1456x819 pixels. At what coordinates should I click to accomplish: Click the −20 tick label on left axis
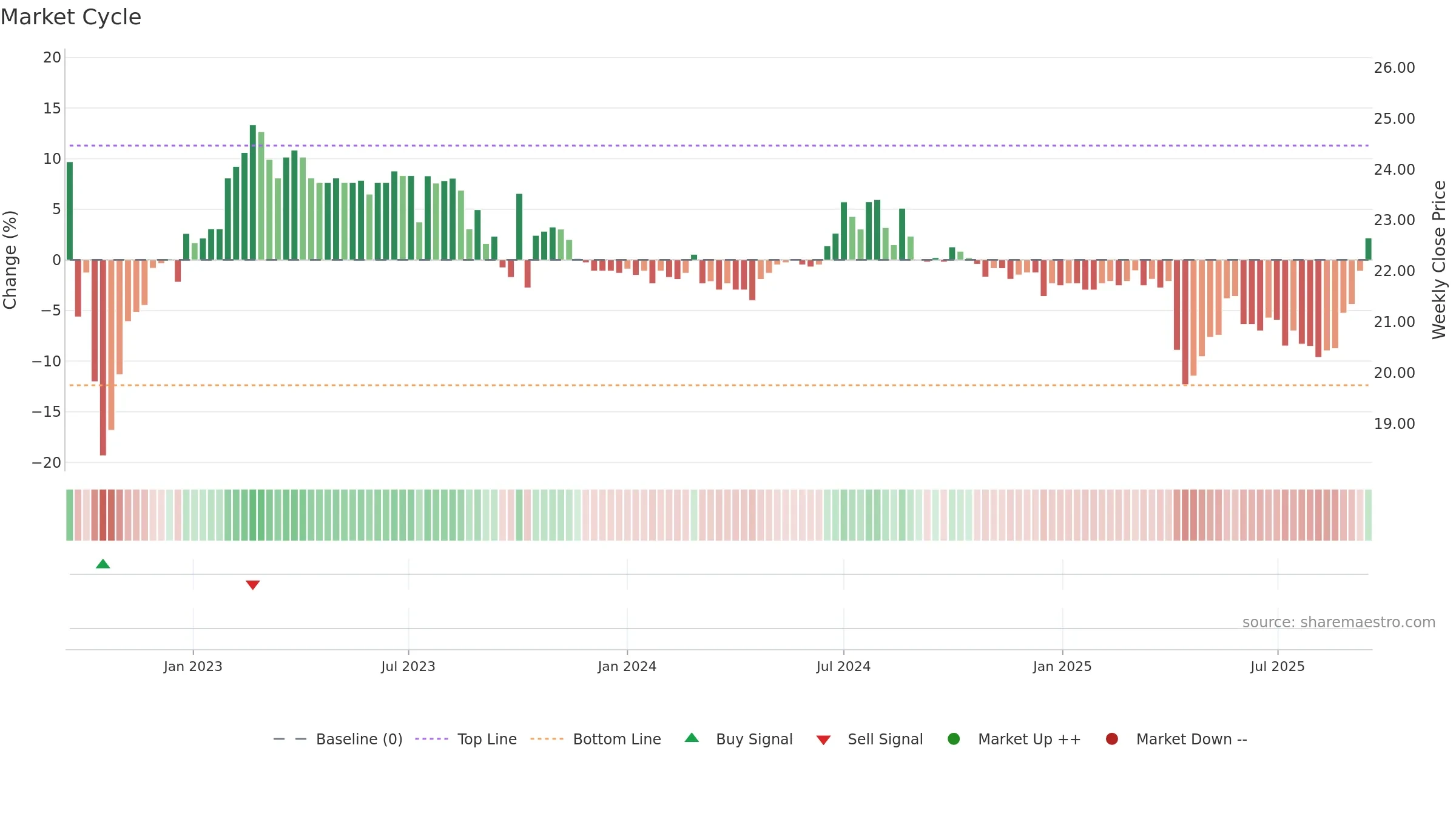pyautogui.click(x=47, y=463)
